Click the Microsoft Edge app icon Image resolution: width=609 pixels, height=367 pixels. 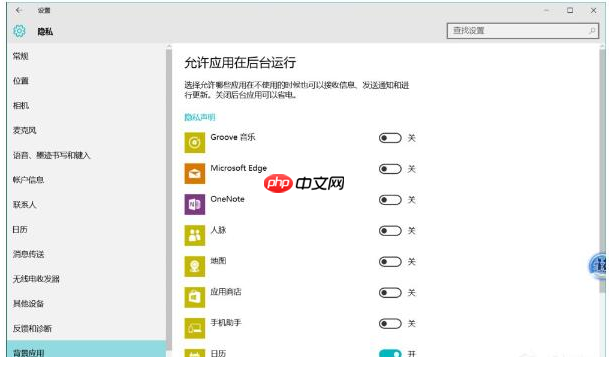[195, 173]
